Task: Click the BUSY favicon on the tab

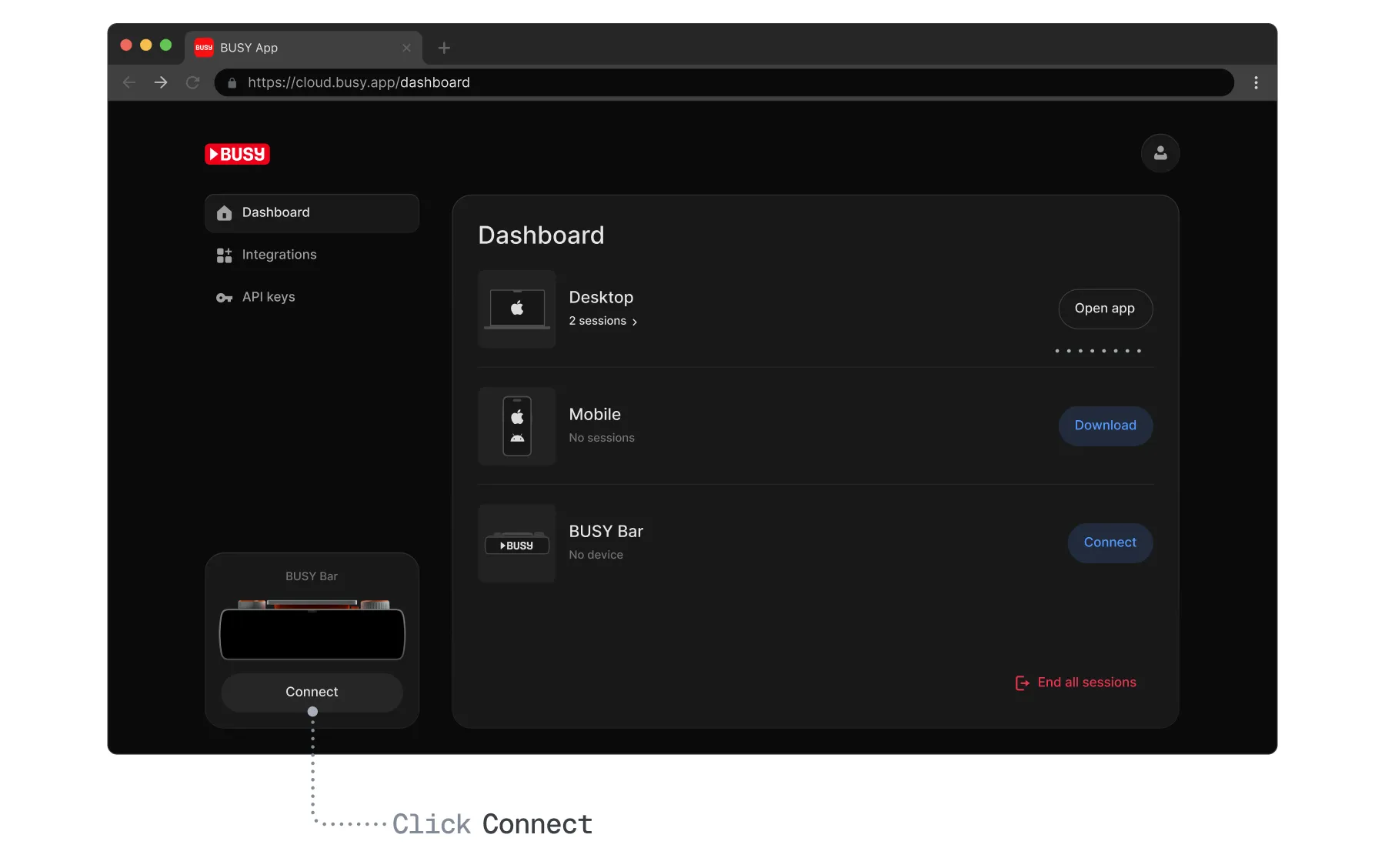Action: pyautogui.click(x=204, y=48)
